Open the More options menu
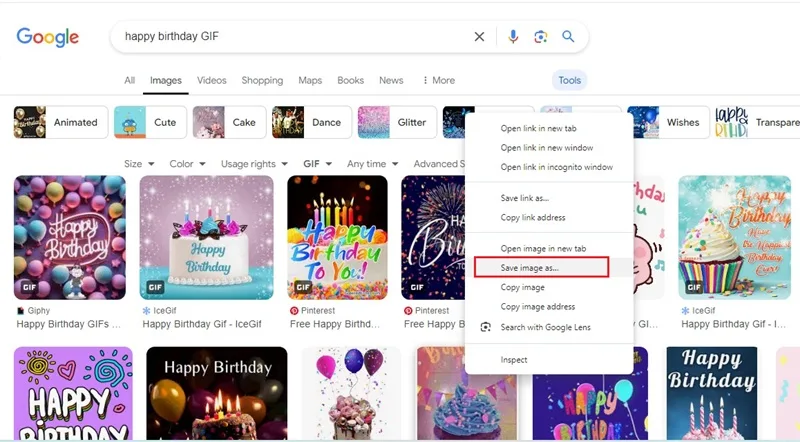 tap(439, 80)
